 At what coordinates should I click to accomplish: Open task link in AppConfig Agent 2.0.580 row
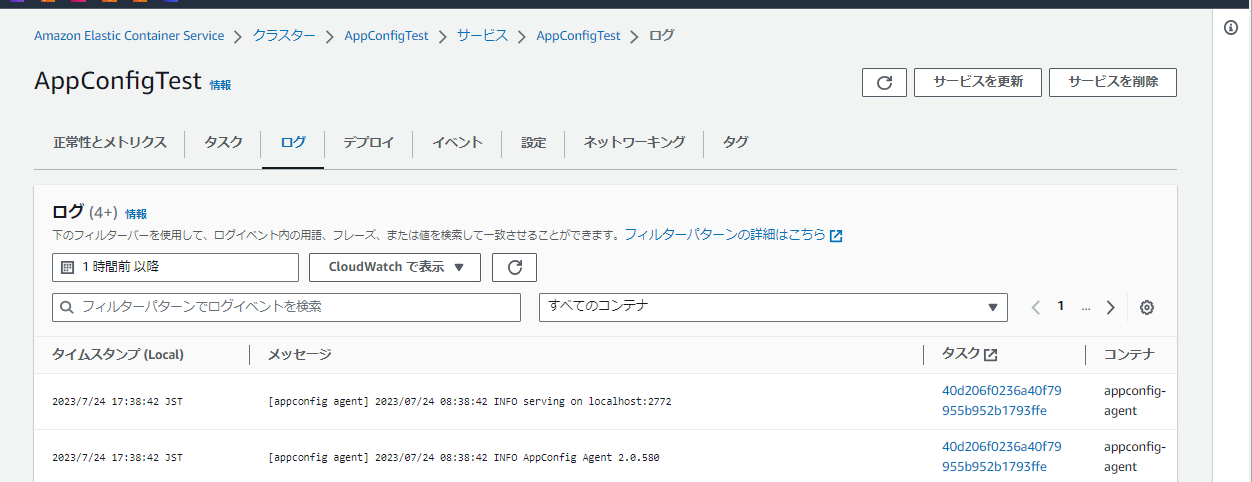tap(1002, 457)
